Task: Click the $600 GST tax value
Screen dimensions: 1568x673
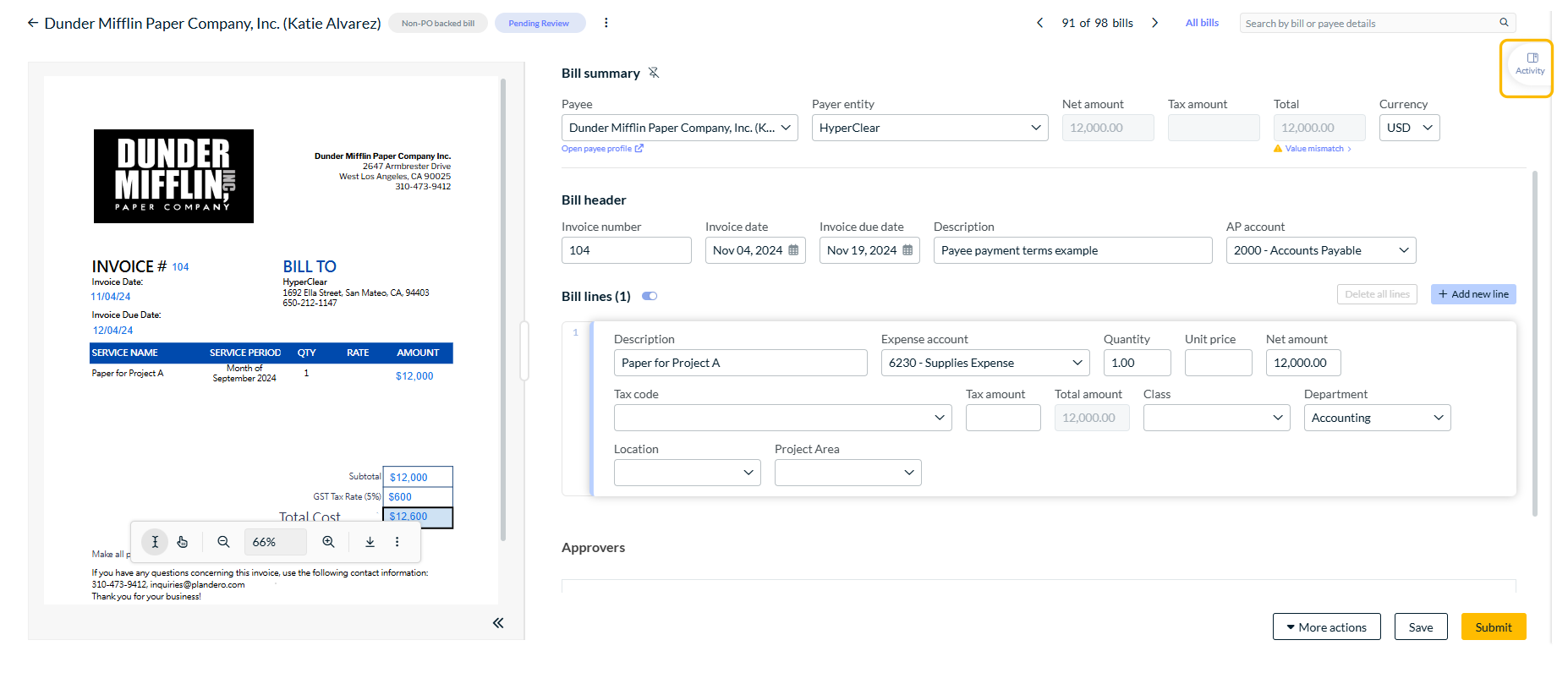Action: [x=400, y=497]
